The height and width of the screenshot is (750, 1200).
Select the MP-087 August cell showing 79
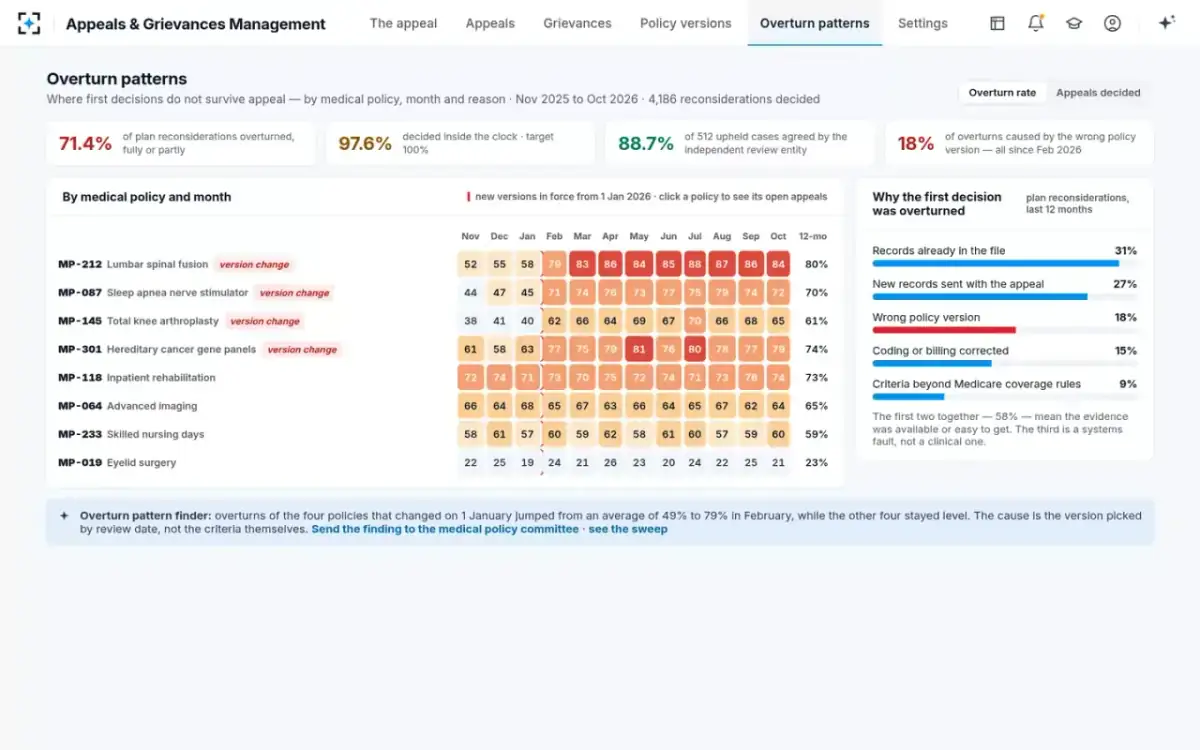[722, 293]
